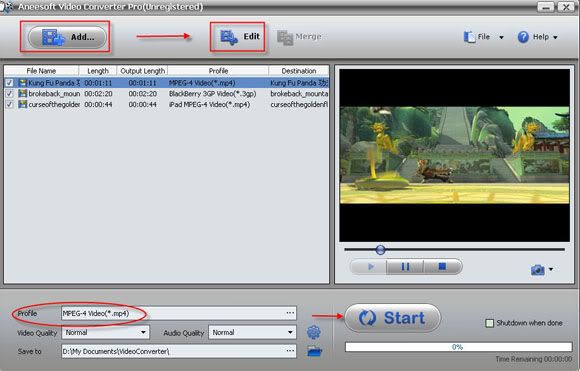580x371 pixels.
Task: Uncheck the Kung Fu Panda file checkbox
Action: pyautogui.click(x=10, y=83)
